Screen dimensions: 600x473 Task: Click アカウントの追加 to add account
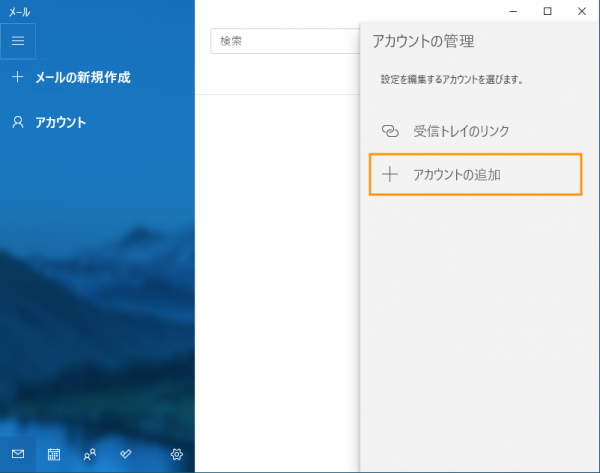click(x=476, y=175)
